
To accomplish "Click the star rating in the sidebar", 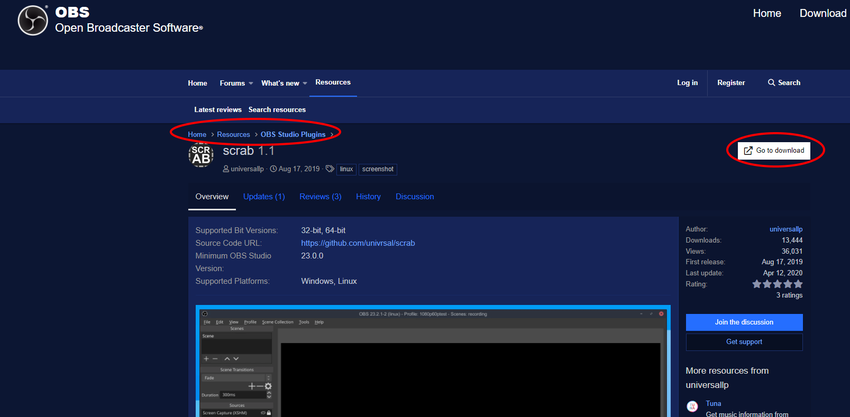I will (x=777, y=284).
